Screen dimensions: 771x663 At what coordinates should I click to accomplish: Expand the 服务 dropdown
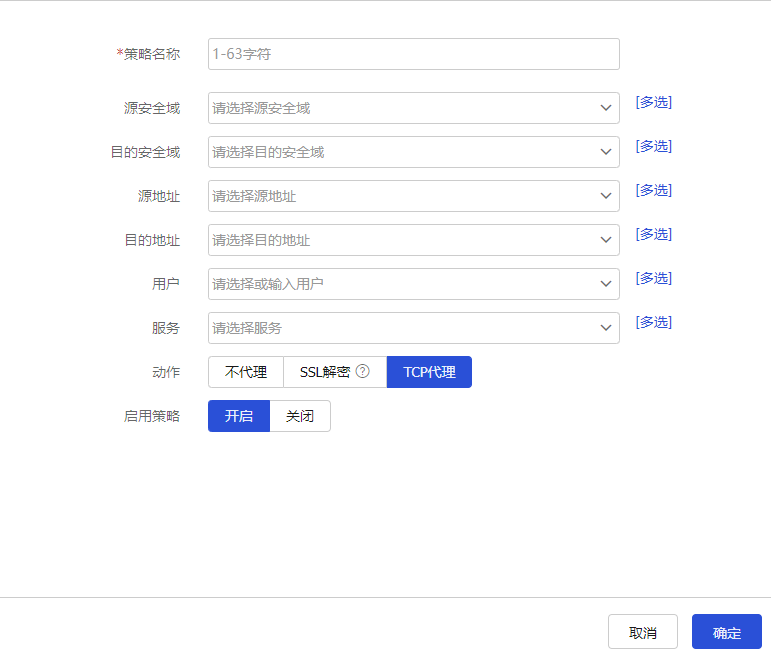(x=413, y=328)
